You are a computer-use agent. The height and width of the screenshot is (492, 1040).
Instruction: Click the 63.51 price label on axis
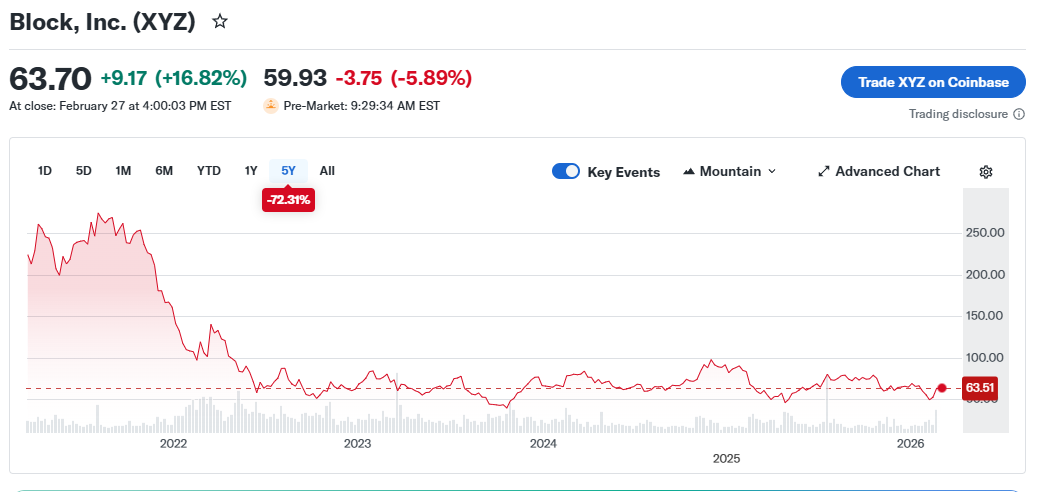tap(980, 388)
